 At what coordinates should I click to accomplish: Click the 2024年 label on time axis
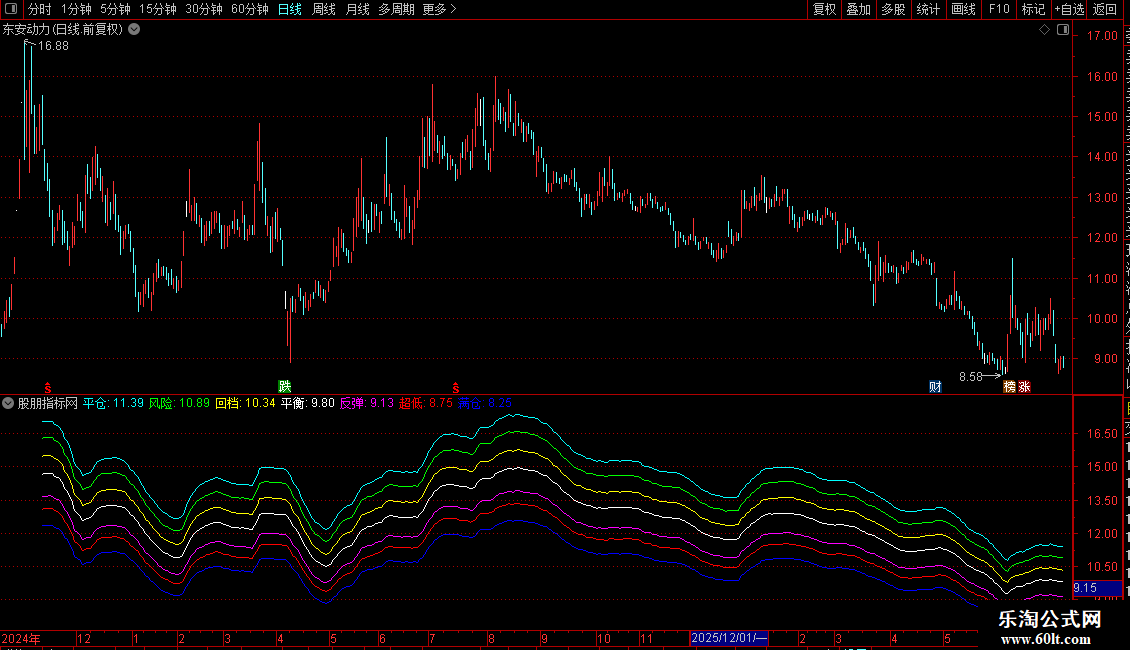click(x=21, y=639)
